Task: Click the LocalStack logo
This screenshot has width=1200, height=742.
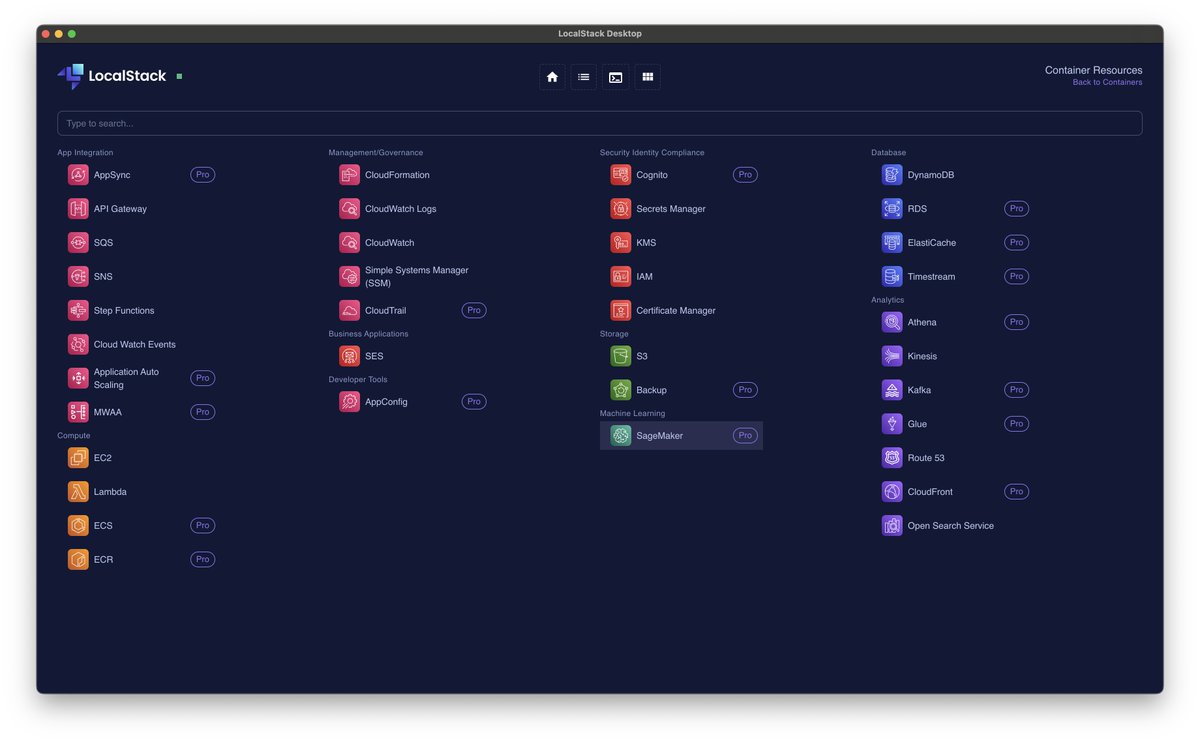Action: 112,76
